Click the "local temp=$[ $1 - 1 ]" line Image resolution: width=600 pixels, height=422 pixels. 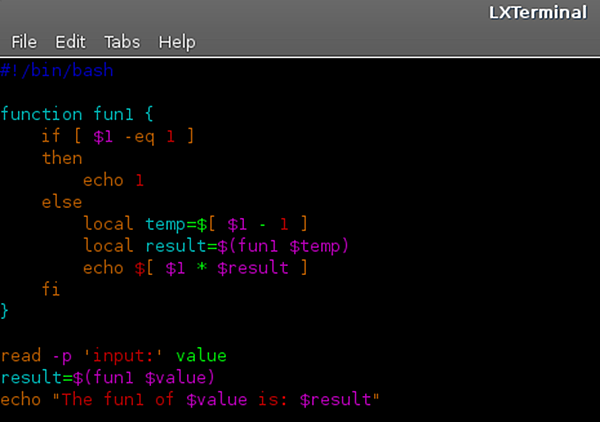[x=195, y=224]
